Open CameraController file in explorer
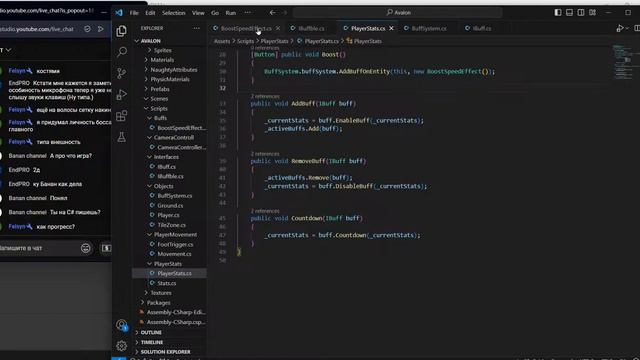This screenshot has width=640, height=360. pos(182,147)
